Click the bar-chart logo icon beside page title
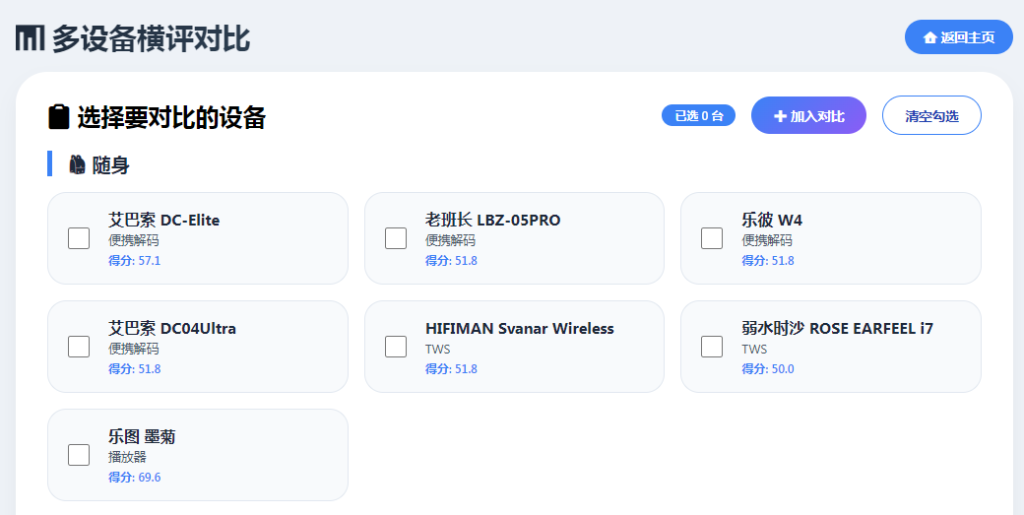Viewport: 1024px width, 515px height. click(30, 39)
